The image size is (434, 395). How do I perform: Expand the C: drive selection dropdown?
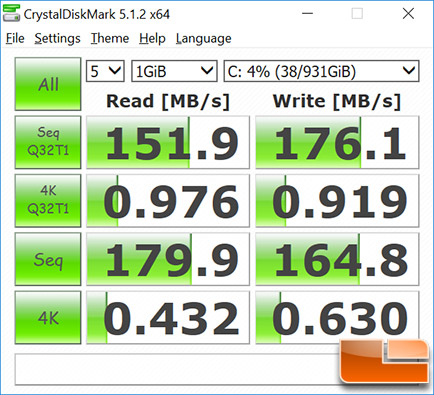click(x=321, y=71)
